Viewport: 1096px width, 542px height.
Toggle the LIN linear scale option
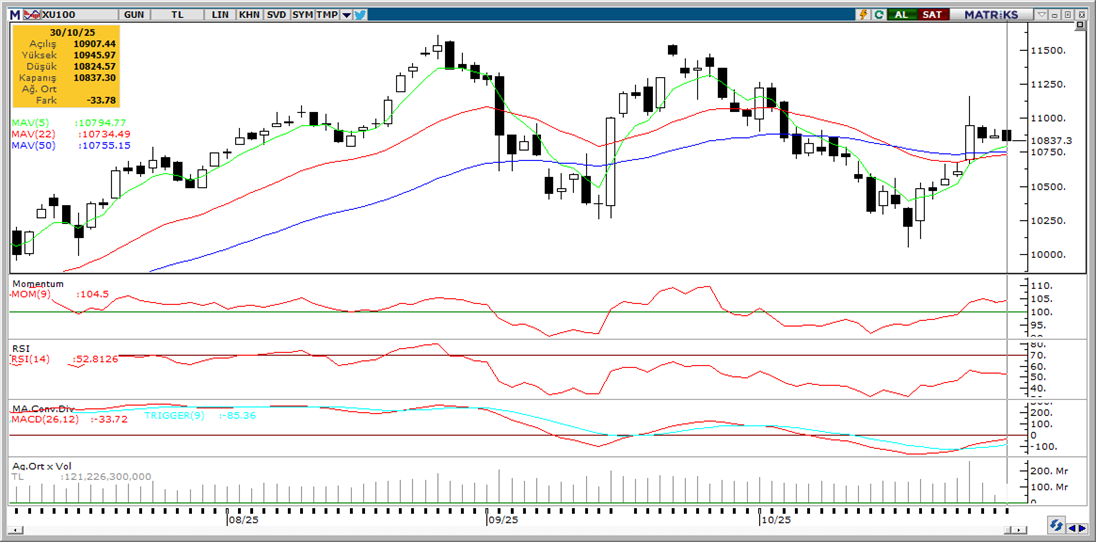(x=223, y=15)
